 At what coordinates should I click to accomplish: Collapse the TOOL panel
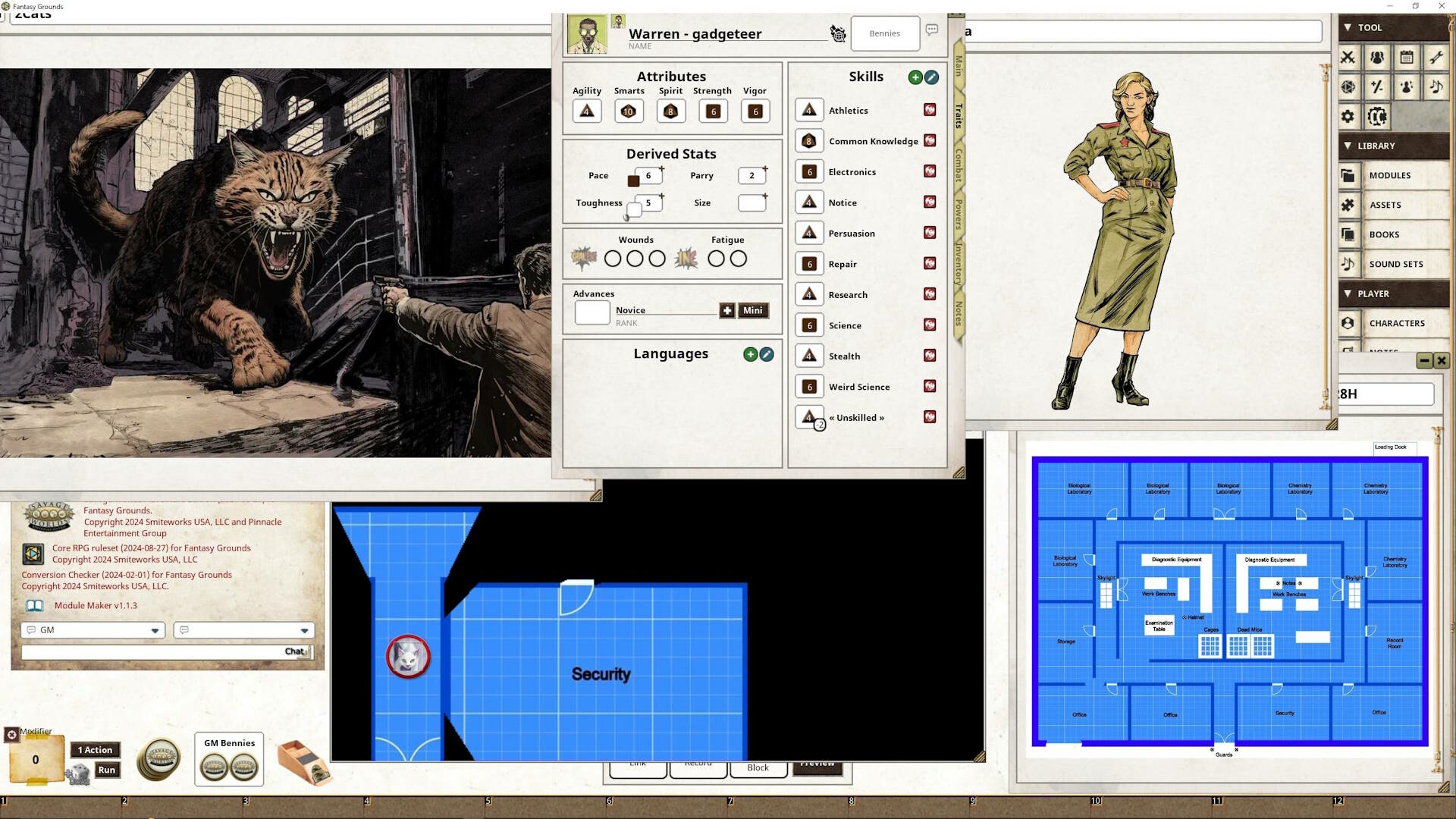point(1349,27)
